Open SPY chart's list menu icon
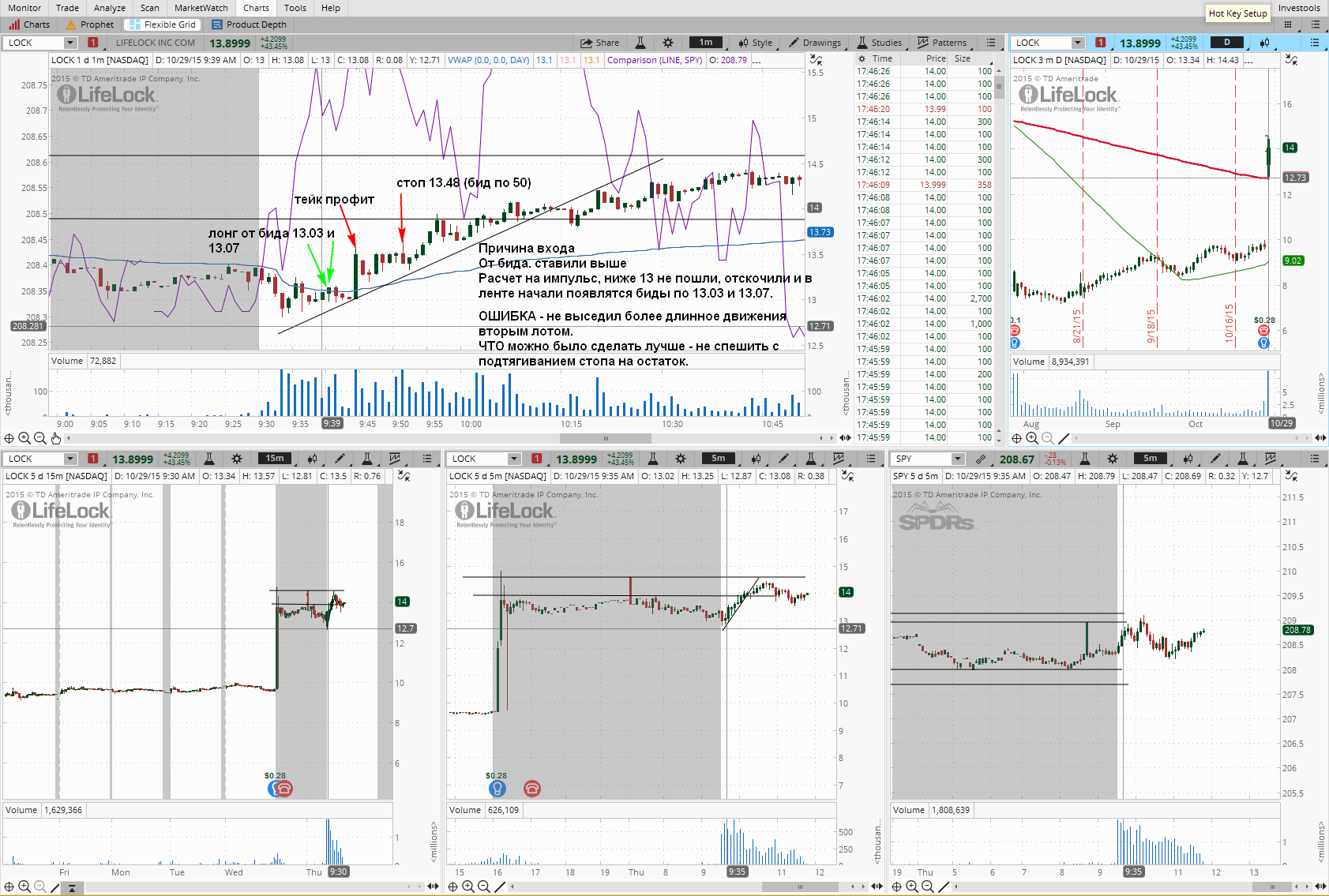Viewport: 1329px width, 896px height. click(1315, 459)
